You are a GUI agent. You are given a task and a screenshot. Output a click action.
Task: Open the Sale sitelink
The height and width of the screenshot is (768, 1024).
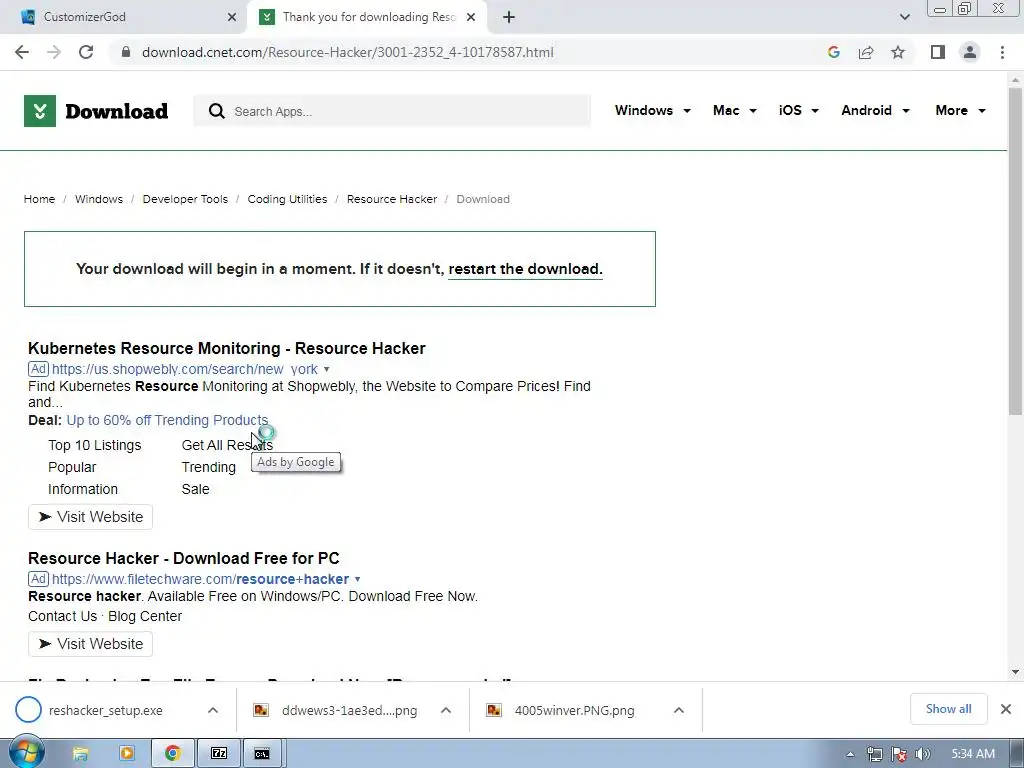tap(195, 489)
